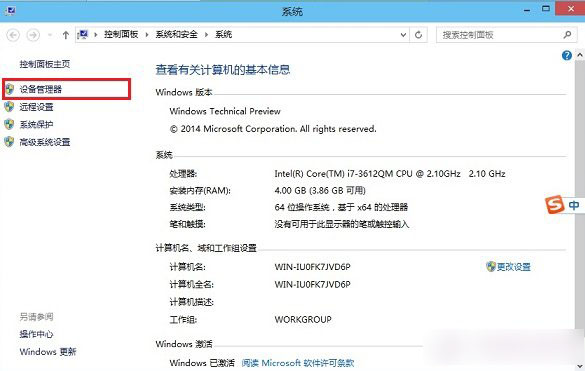Open help with the blue question mark
The width and height of the screenshot is (585, 371).
567,56
